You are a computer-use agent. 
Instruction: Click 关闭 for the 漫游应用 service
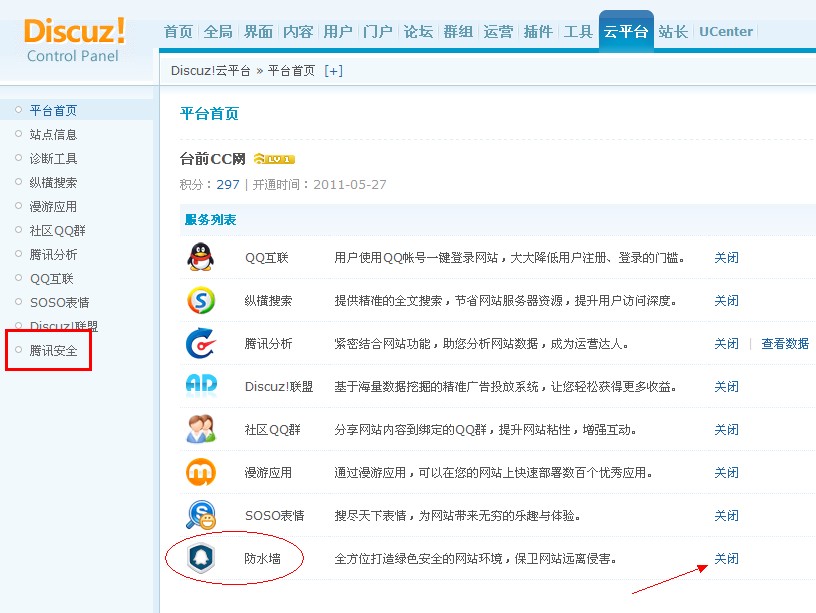[726, 472]
